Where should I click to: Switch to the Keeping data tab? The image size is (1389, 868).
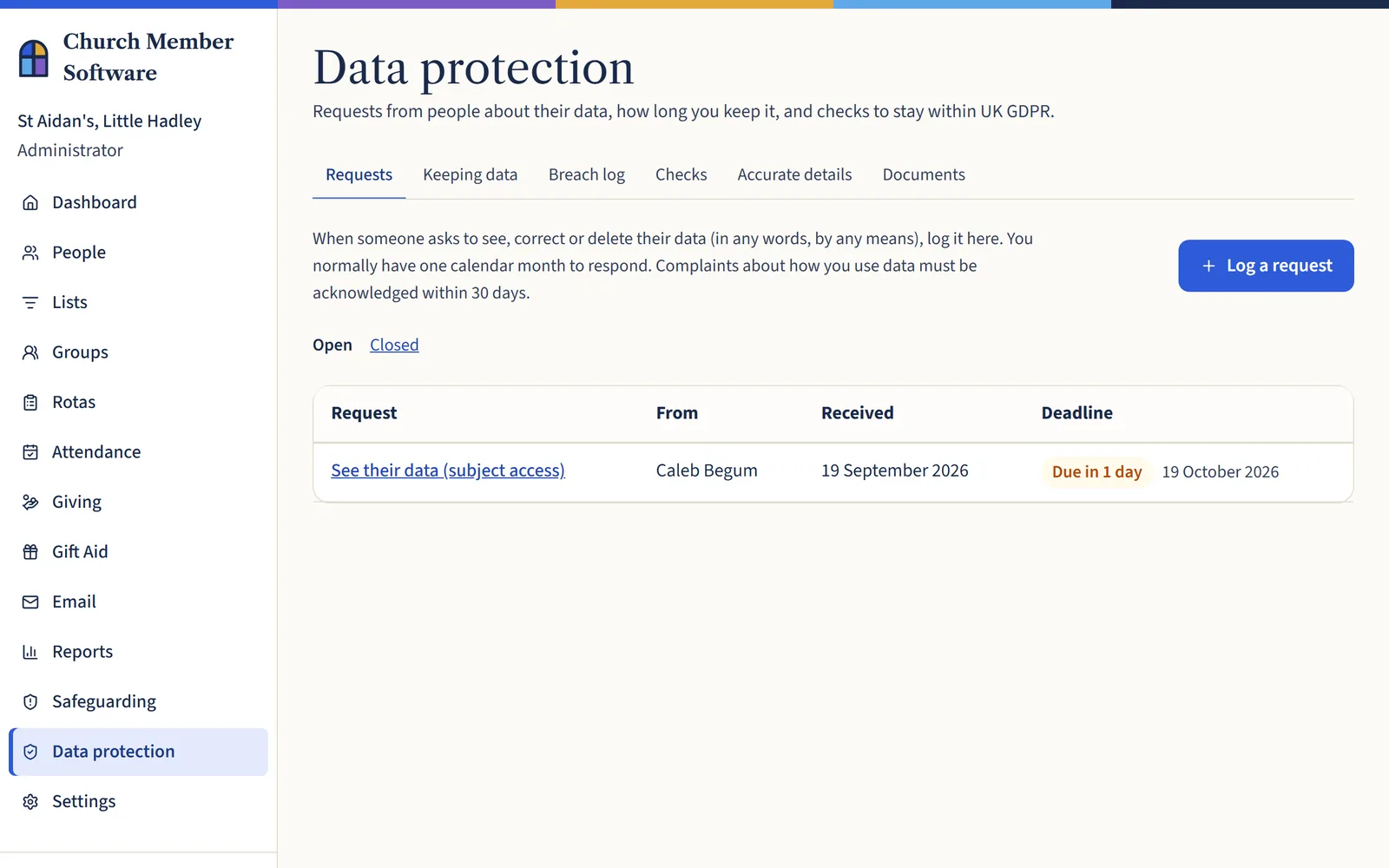(470, 174)
